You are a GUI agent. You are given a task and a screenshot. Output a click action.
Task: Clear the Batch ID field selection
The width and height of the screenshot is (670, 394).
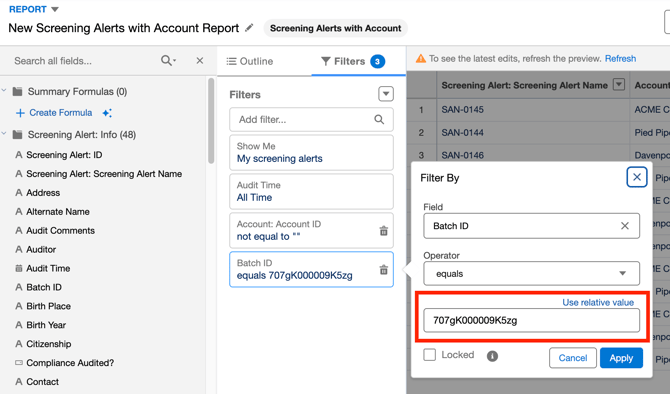tap(625, 226)
